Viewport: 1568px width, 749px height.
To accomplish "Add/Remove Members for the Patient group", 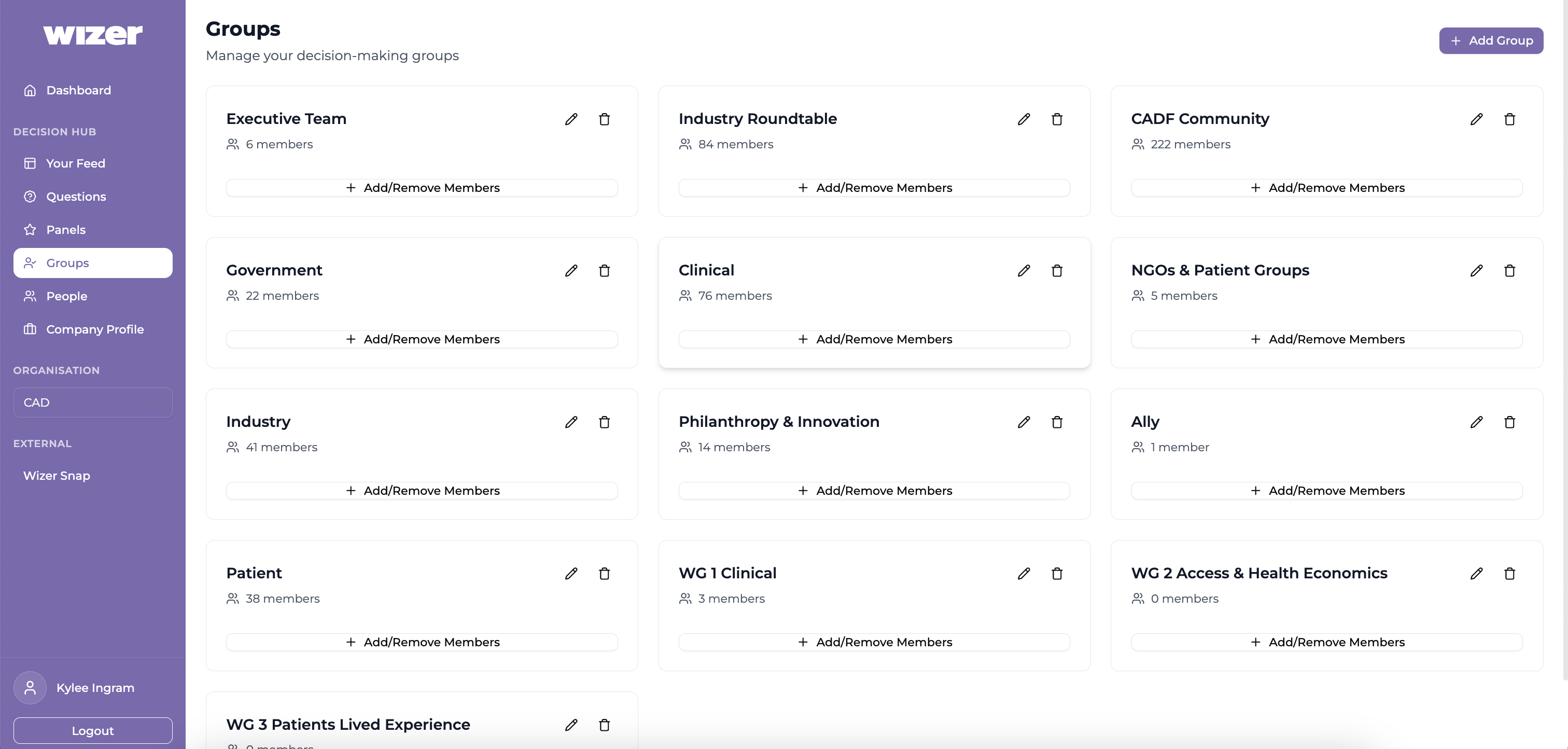I will coord(422,642).
